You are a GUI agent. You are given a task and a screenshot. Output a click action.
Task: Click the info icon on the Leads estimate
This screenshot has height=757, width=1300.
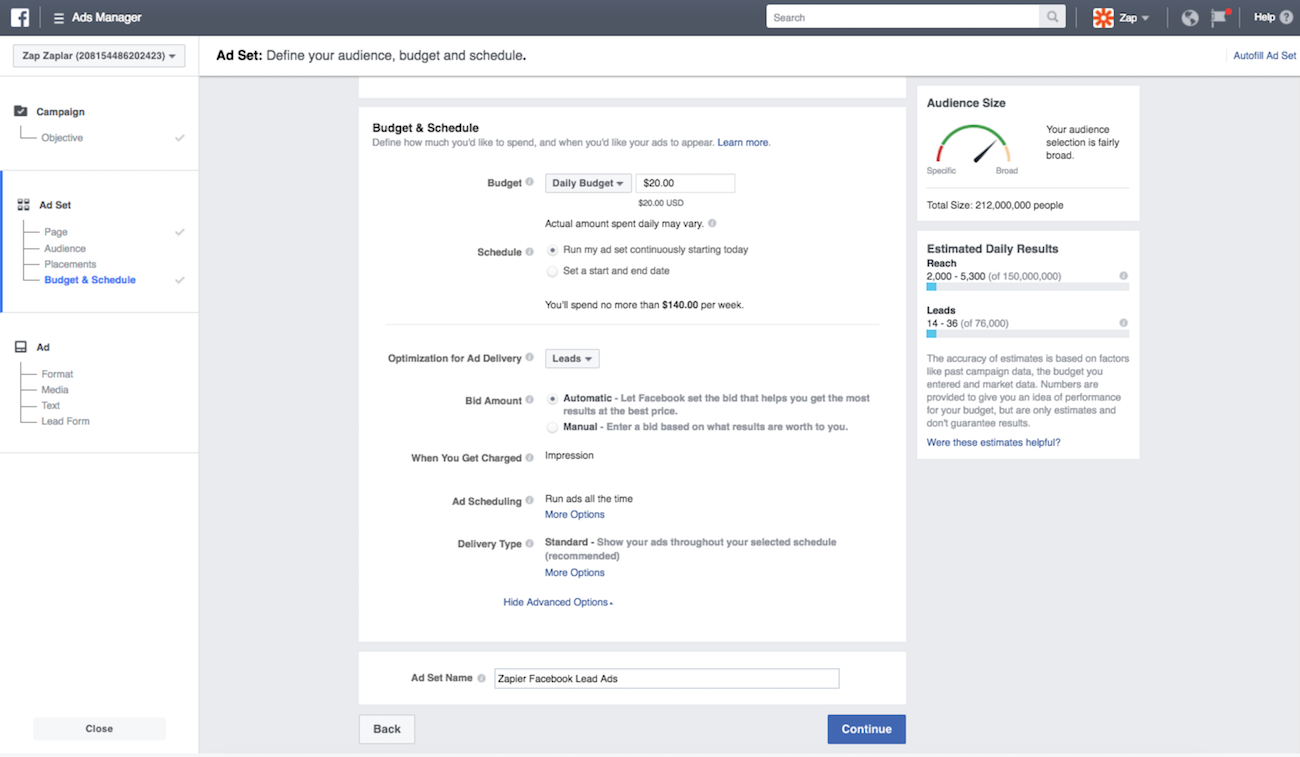point(1124,323)
